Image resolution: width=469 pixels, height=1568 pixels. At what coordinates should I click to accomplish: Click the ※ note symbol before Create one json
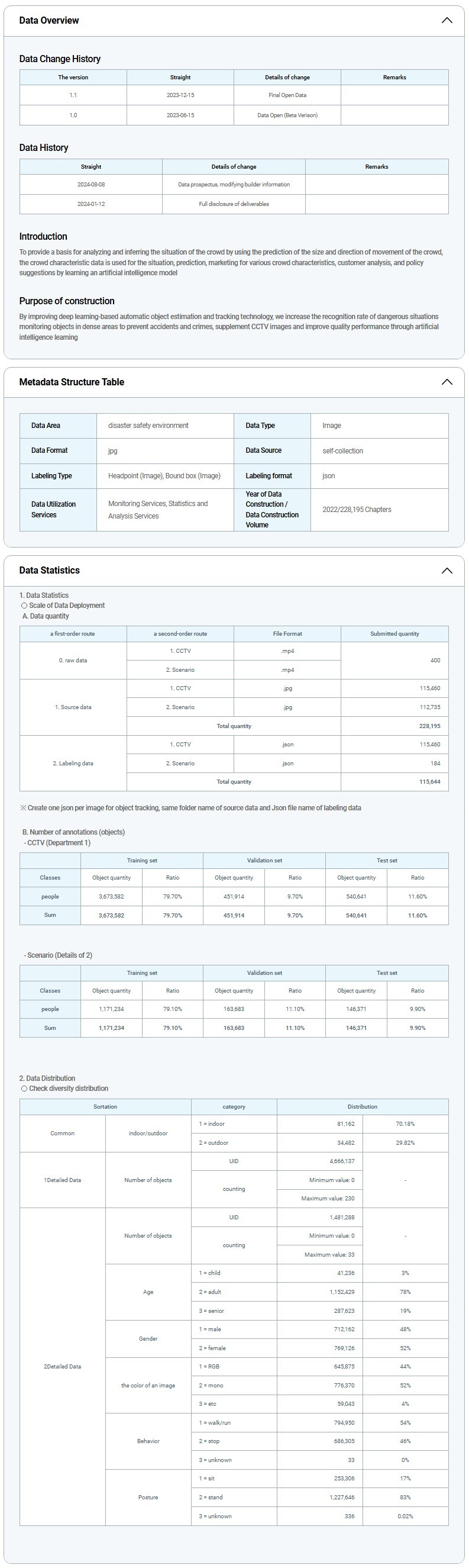pyautogui.click(x=23, y=808)
